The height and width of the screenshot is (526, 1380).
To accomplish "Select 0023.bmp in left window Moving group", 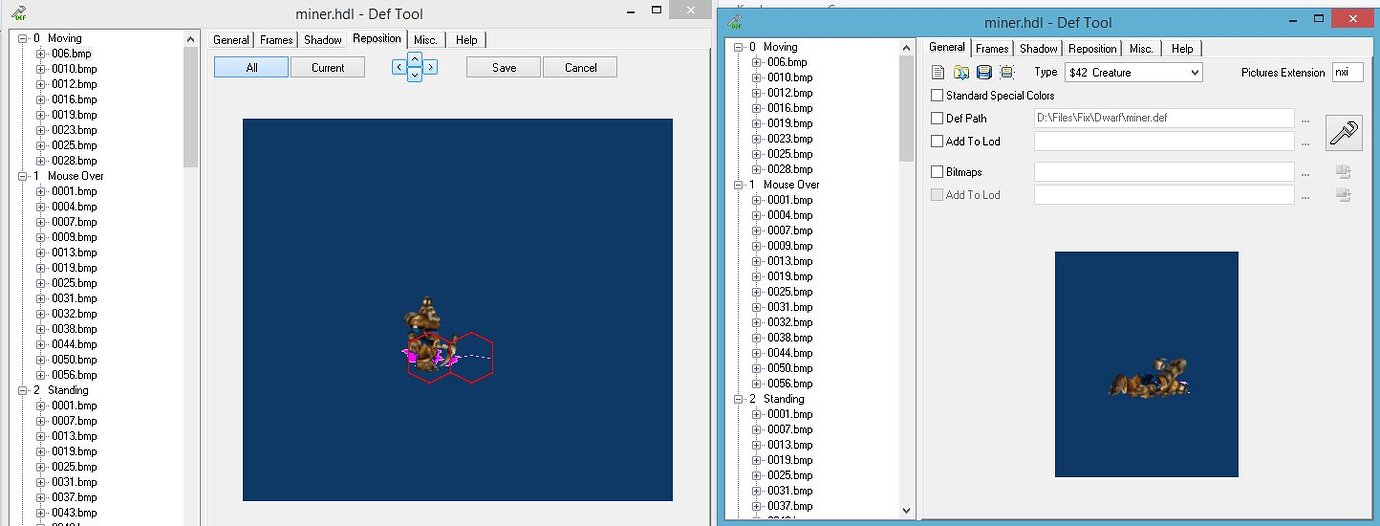I will coord(74,130).
